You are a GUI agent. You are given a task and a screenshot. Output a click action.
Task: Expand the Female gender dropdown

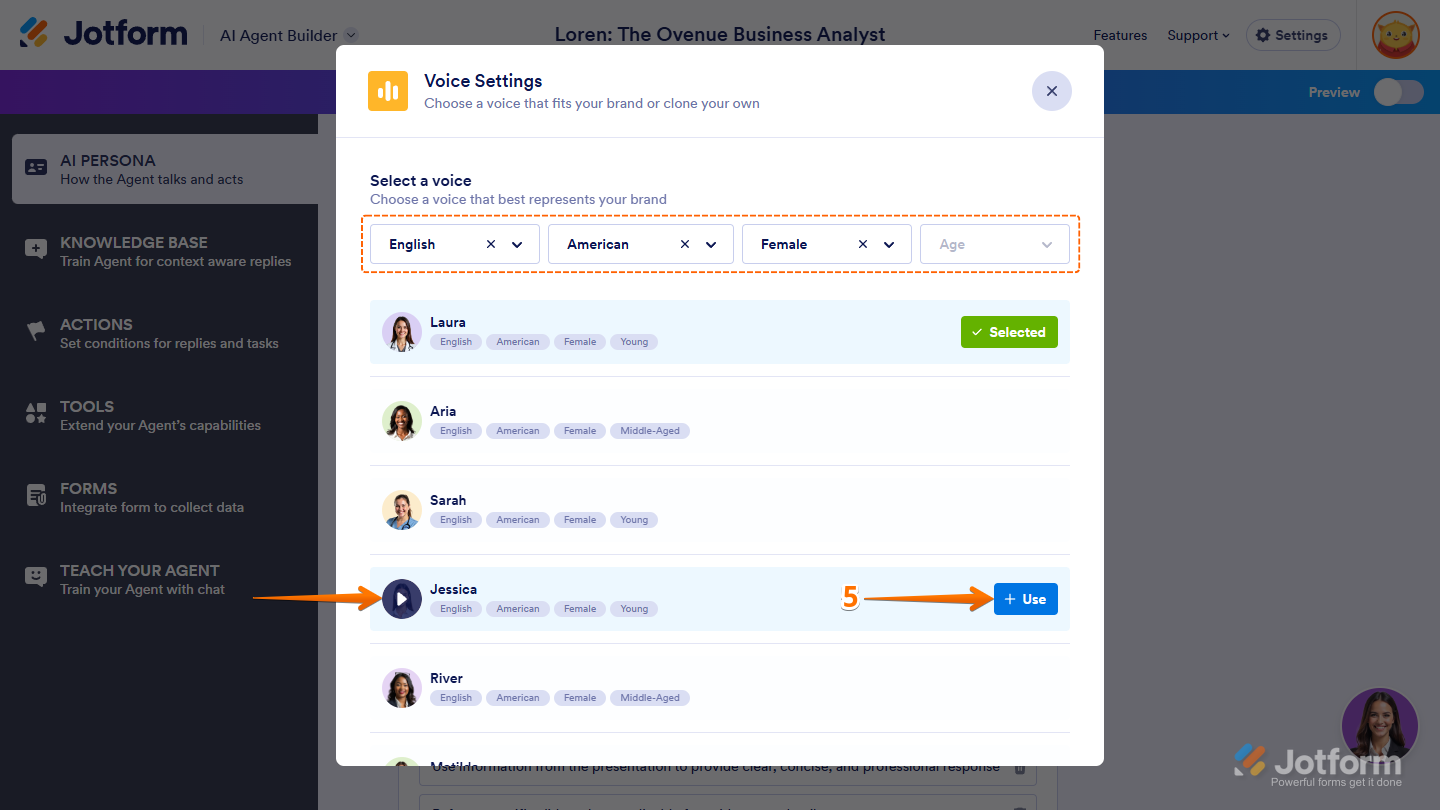[x=890, y=244]
